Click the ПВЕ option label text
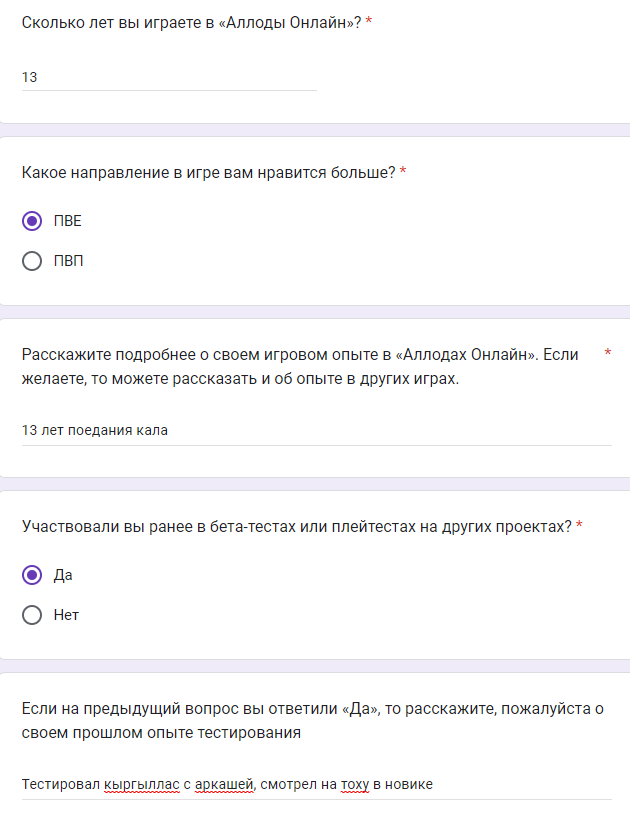 click(68, 221)
